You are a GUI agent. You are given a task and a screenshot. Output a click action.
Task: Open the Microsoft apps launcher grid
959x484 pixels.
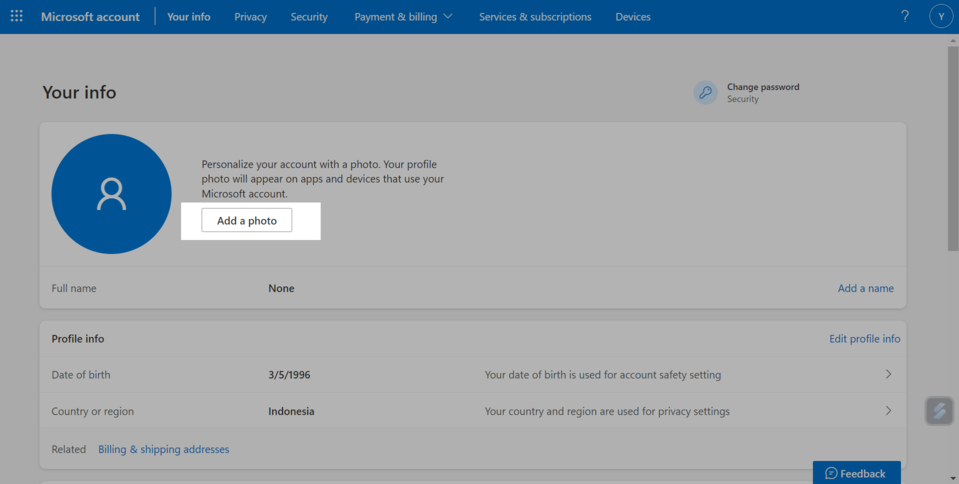tap(17, 17)
